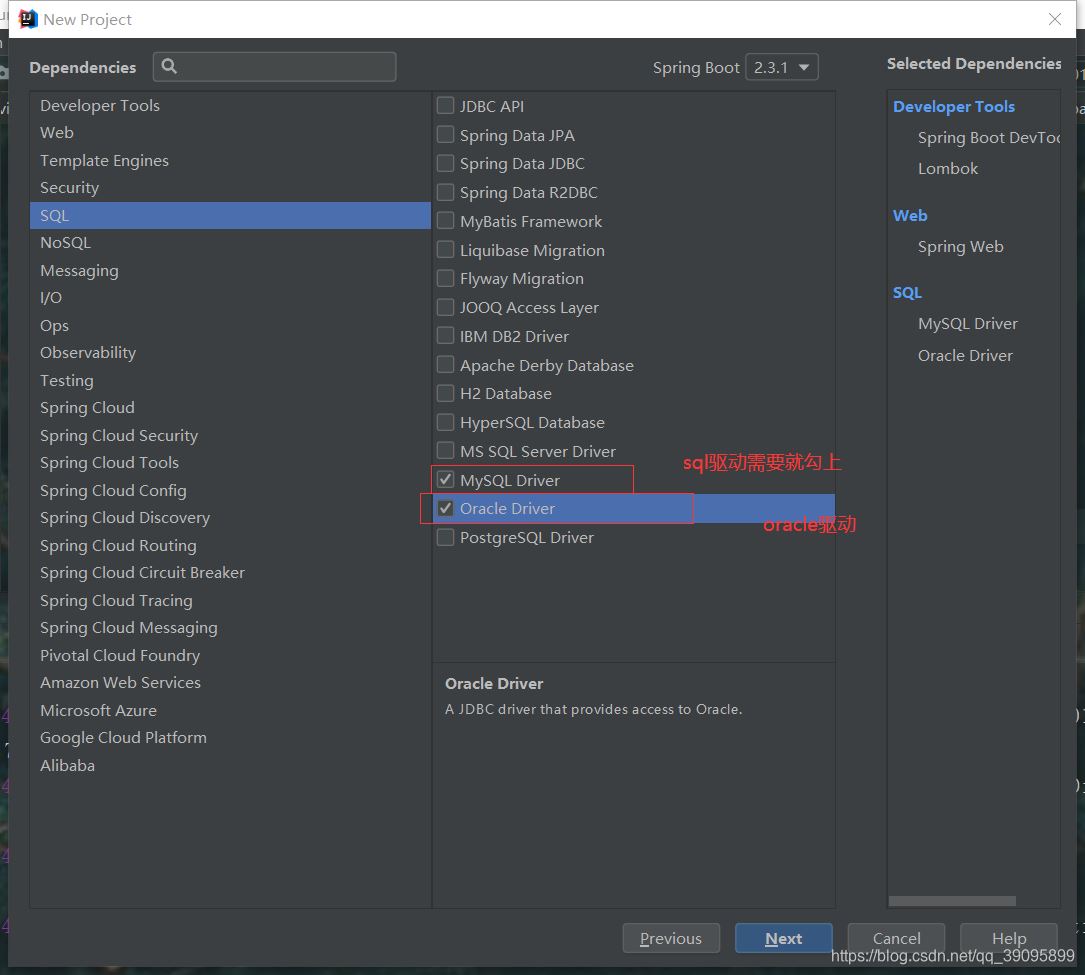Open Help for this dialog
Screen dimensions: 1085x975
pos(1008,938)
